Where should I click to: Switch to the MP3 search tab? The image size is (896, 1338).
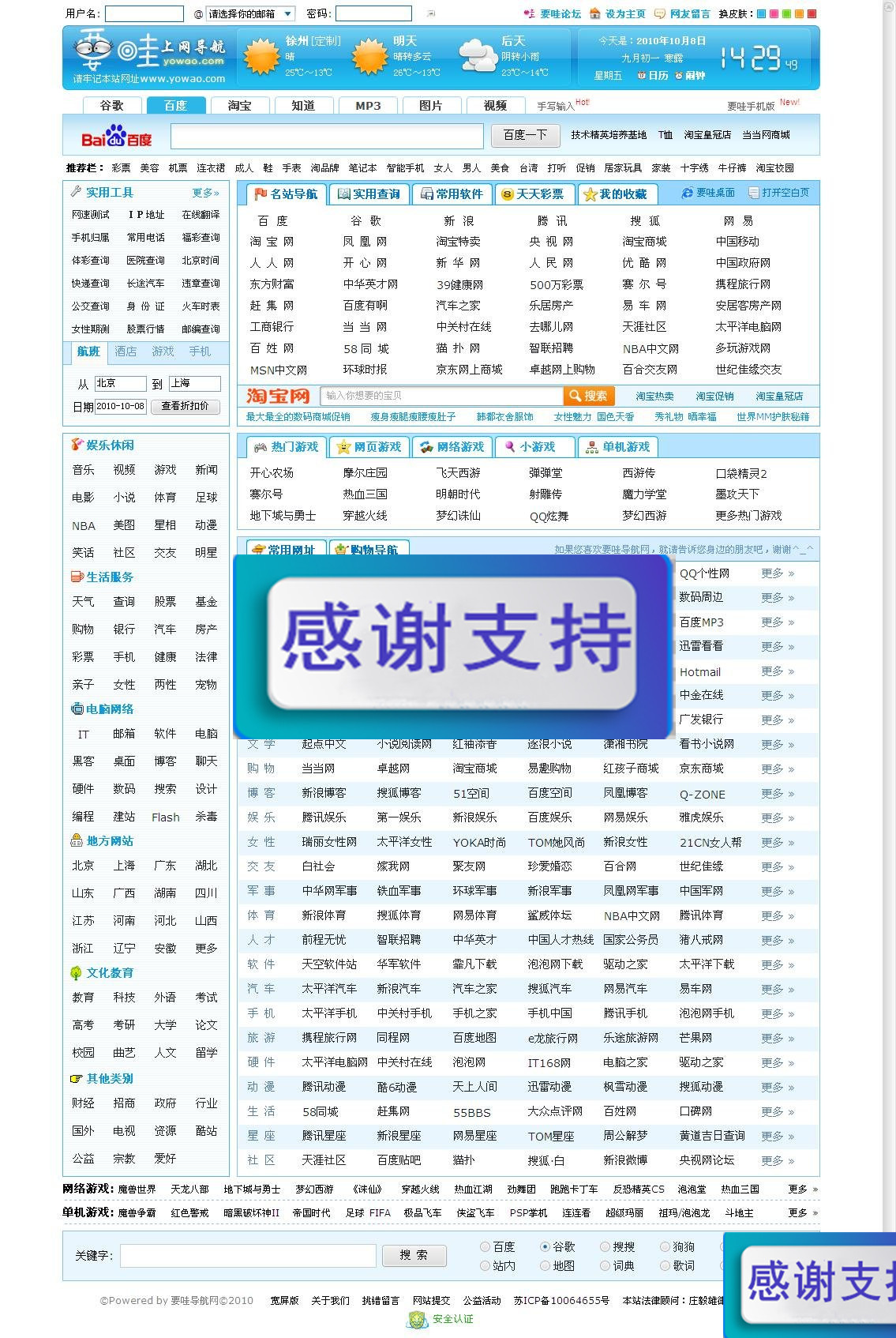click(x=368, y=105)
